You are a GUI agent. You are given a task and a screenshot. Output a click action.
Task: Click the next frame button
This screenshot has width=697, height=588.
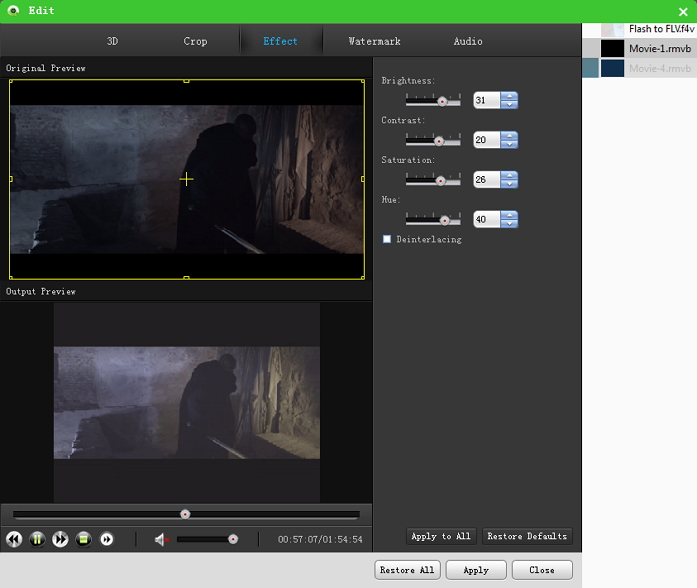(107, 539)
